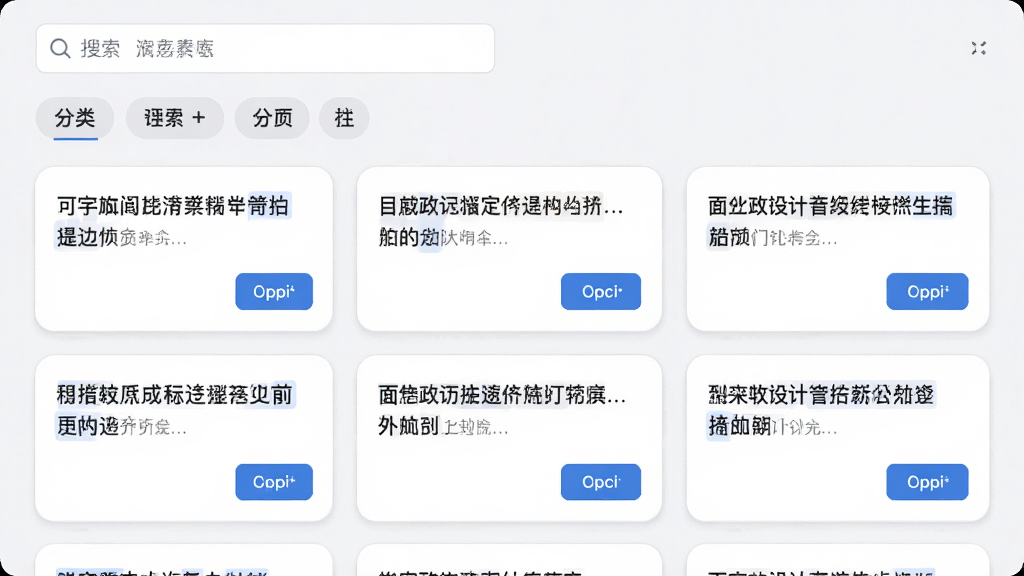
Task: Click the Opci button in the card ending 外舢剖
Action: point(601,482)
